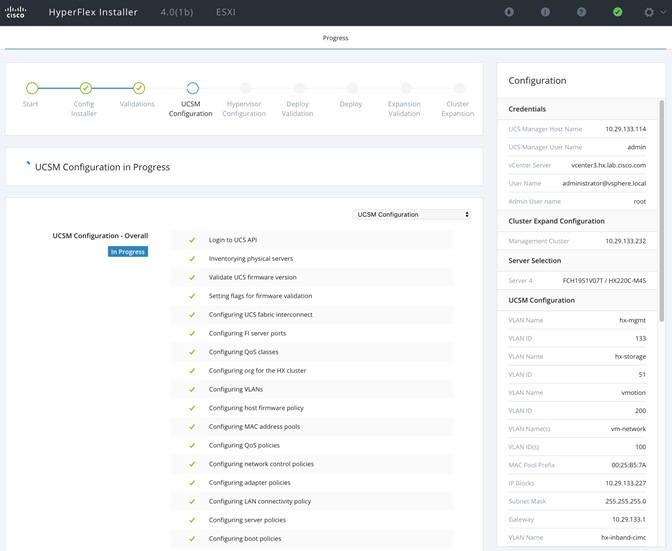The width and height of the screenshot is (672, 551).
Task: Click the checkmark beside Configuring MAC address pools
Action: tap(192, 427)
